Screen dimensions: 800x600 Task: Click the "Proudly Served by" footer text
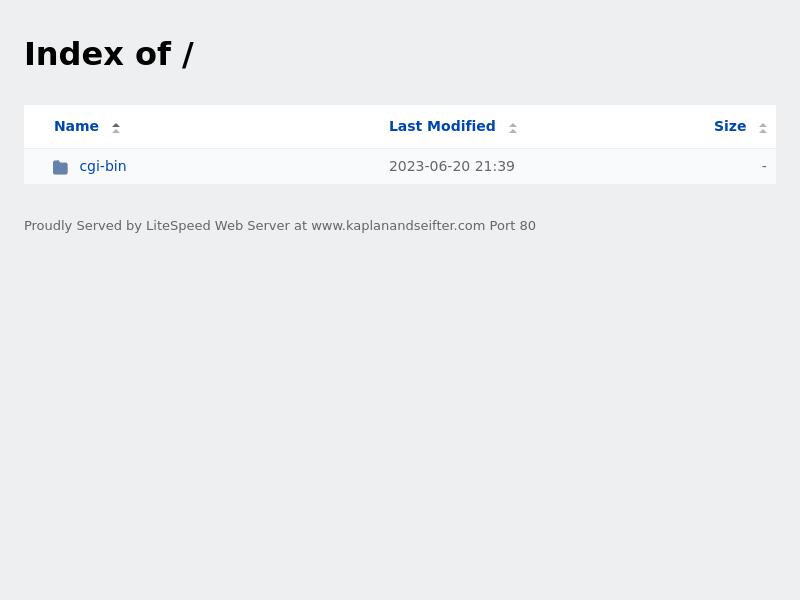(83, 226)
